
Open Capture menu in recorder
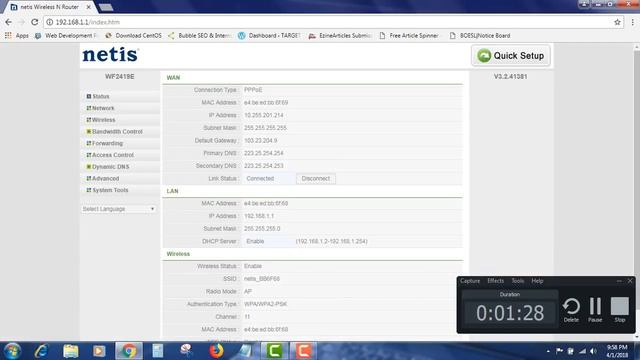point(470,281)
